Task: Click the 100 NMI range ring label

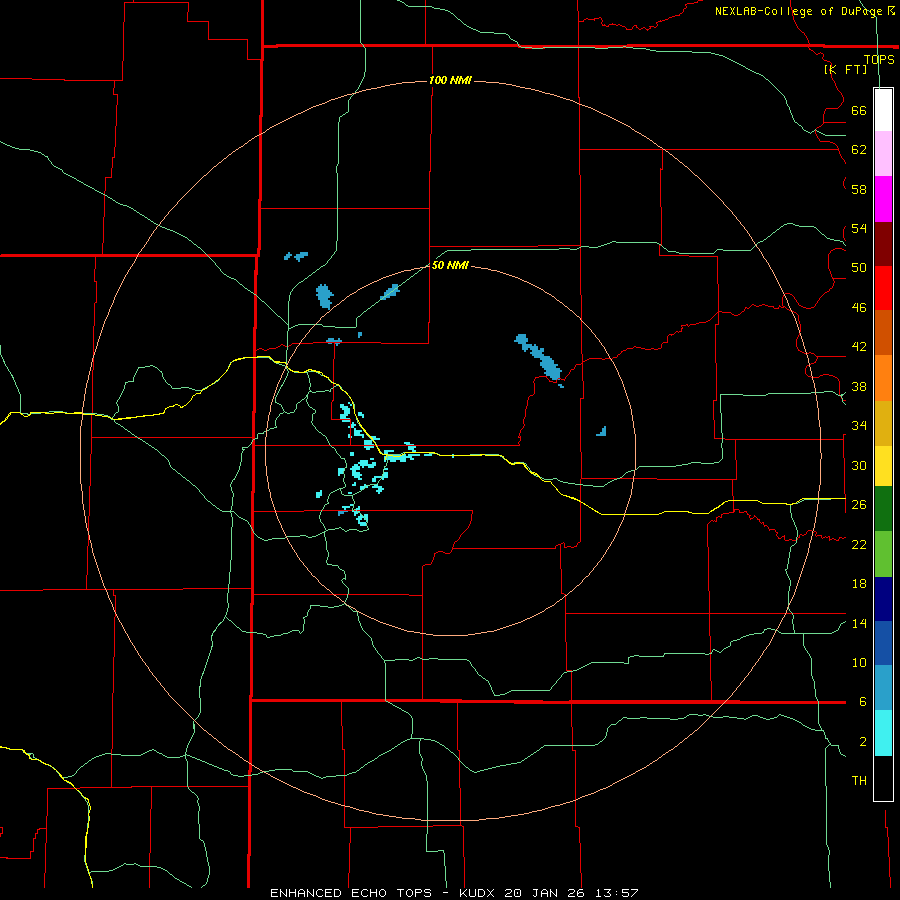Action: click(x=450, y=80)
